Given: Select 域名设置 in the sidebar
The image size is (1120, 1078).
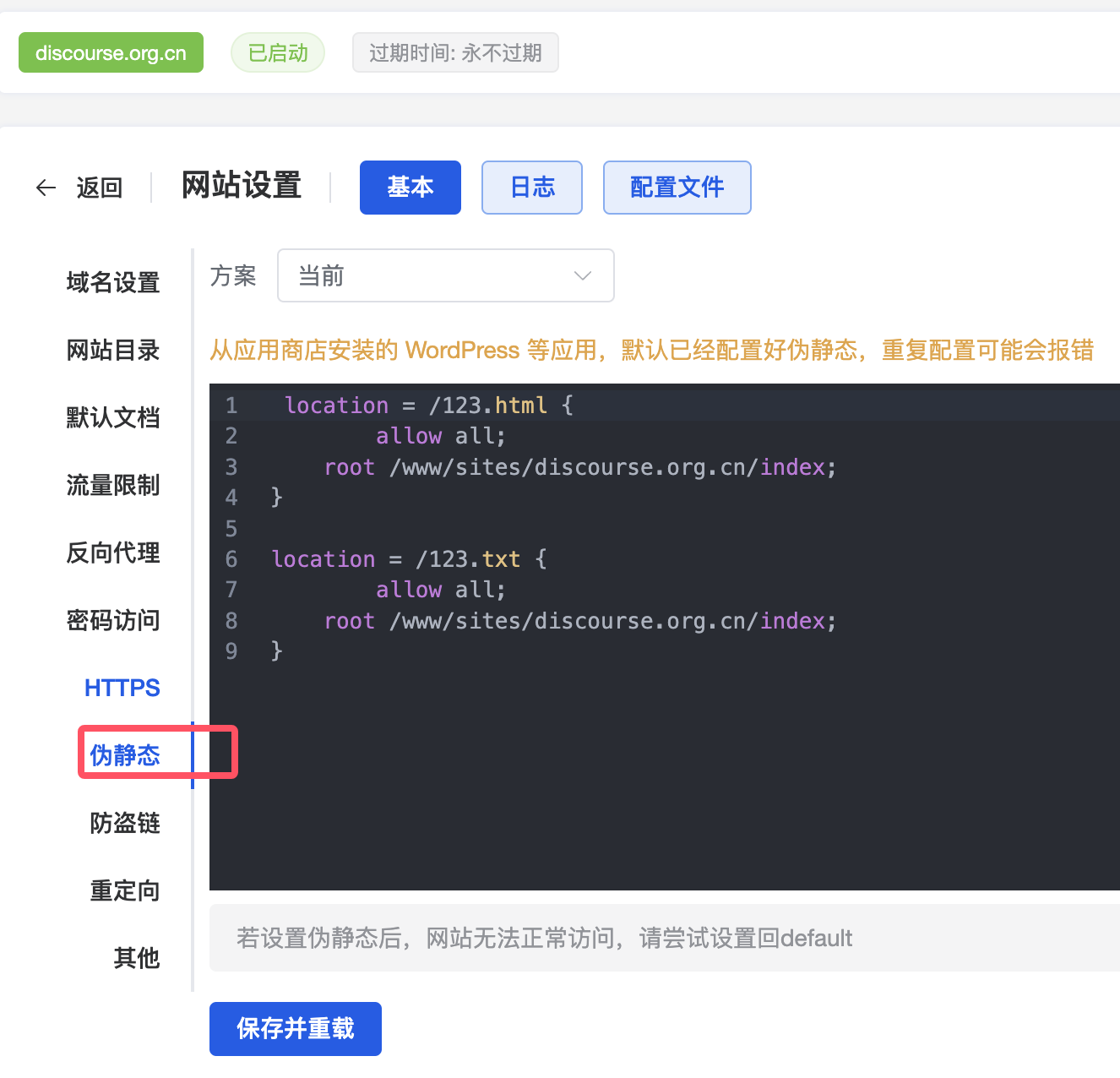Looking at the screenshot, I should pyautogui.click(x=113, y=282).
